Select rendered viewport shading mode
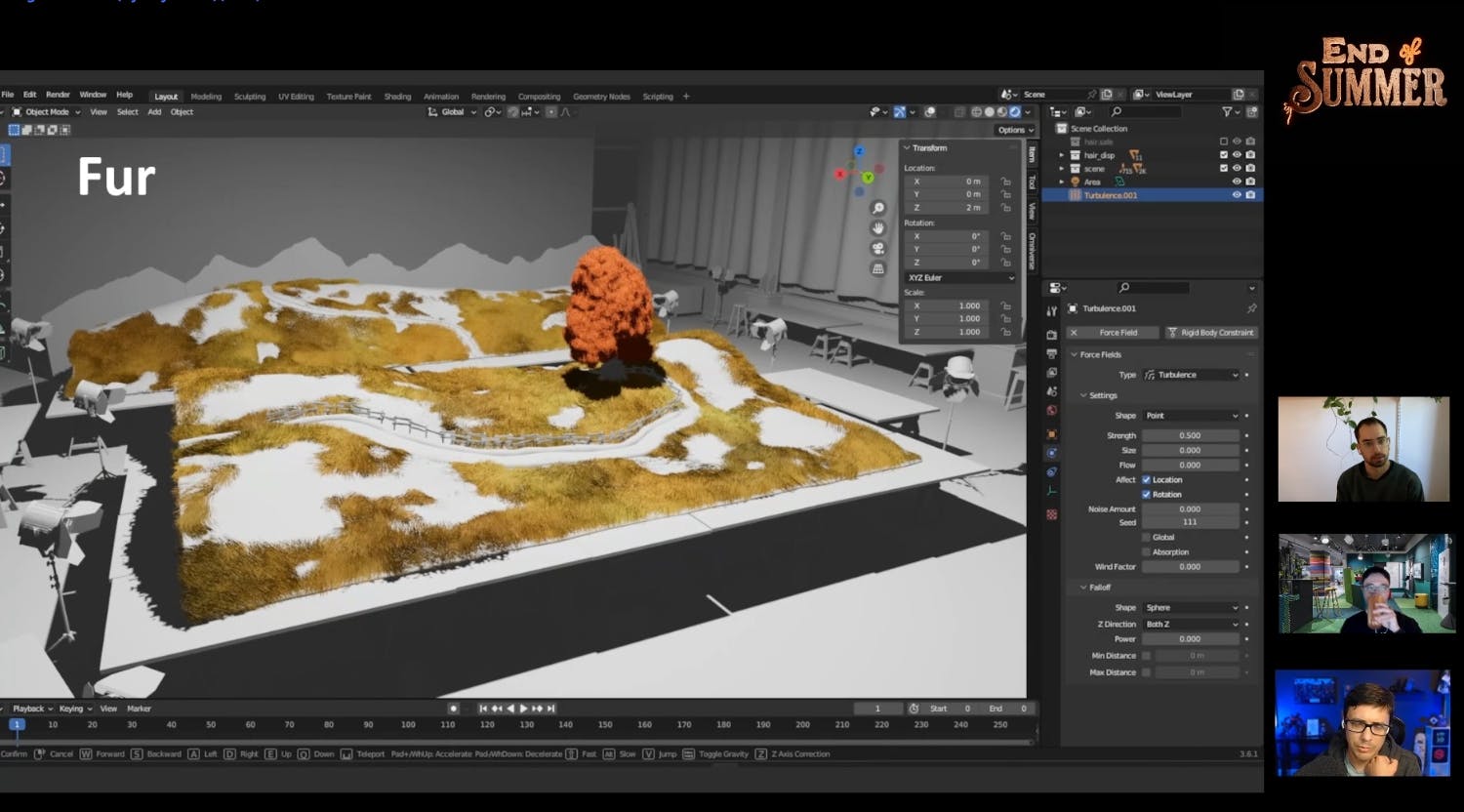Screen dimensions: 1464x812 [x=1015, y=112]
